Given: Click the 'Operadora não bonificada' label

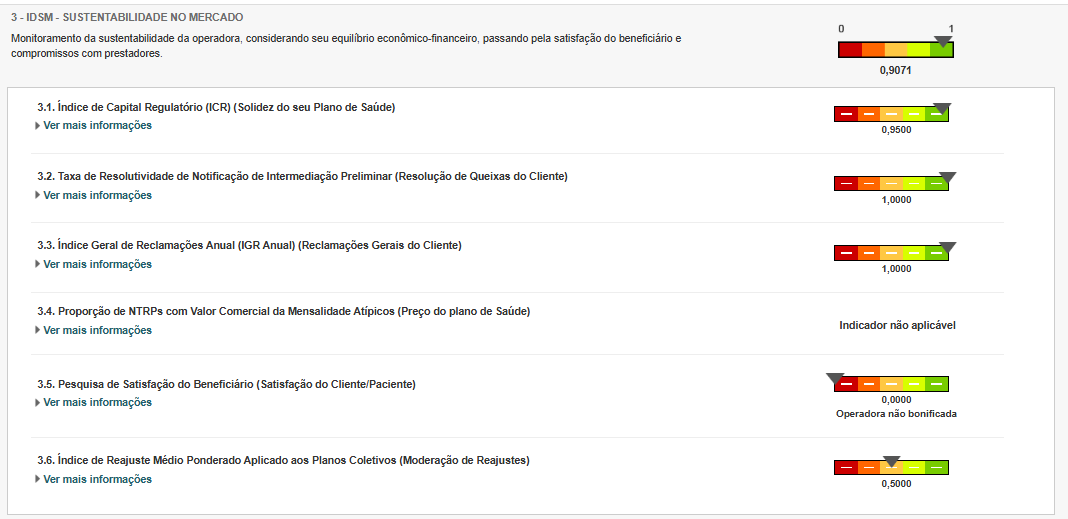Looking at the screenshot, I should [896, 414].
